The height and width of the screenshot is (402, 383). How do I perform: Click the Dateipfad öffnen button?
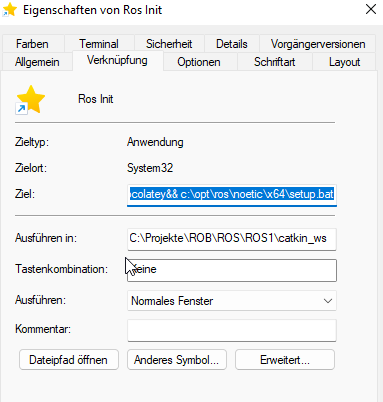point(69,360)
